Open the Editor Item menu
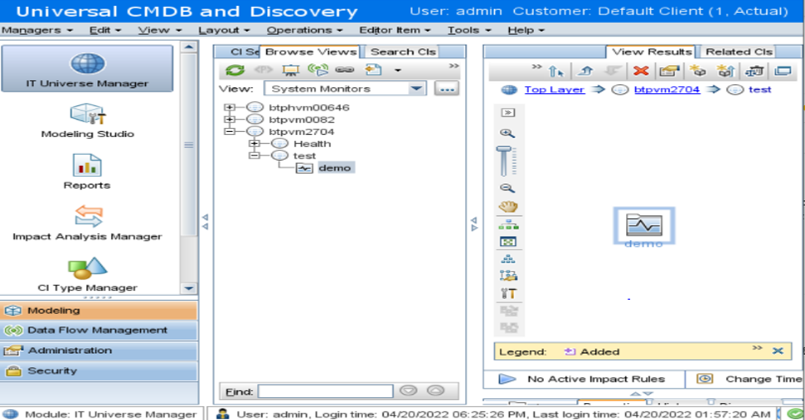The image size is (805, 420). coord(395,30)
